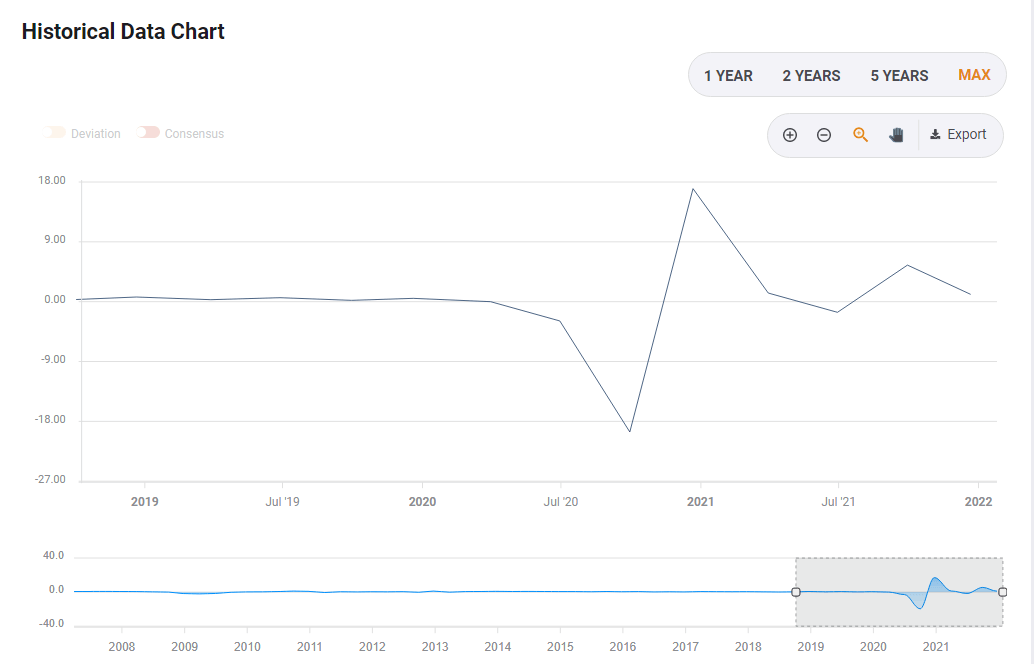The image size is (1034, 664).
Task: Toggle the Deviation series switch
Action: point(54,133)
